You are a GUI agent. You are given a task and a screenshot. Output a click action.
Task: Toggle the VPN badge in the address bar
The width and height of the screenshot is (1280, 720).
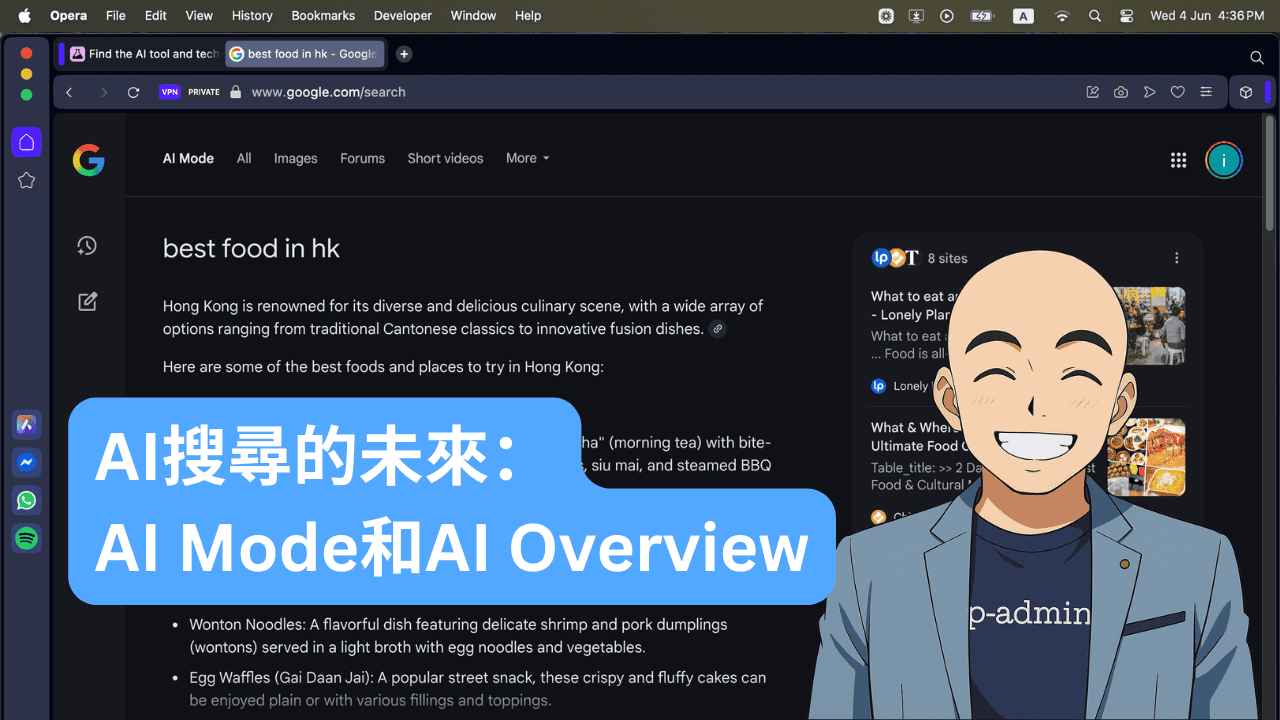pos(169,91)
